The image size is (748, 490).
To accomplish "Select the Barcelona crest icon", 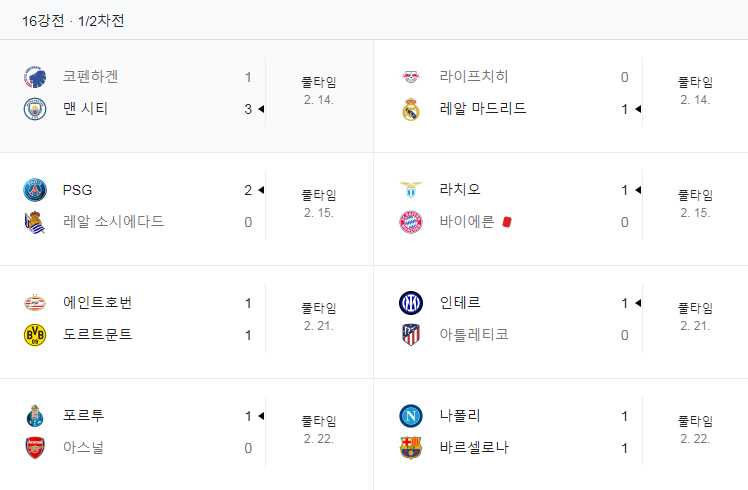I will click(411, 448).
